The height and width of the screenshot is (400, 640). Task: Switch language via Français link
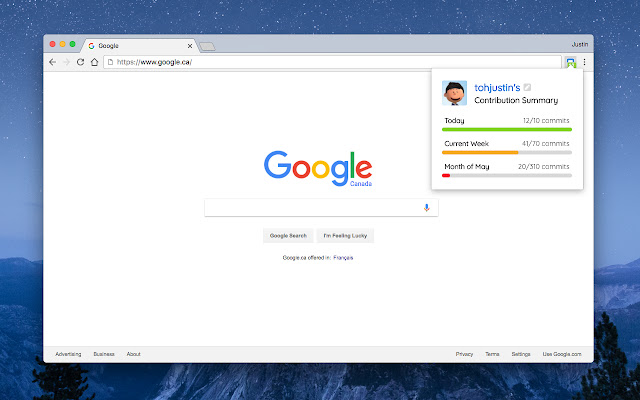click(343, 258)
